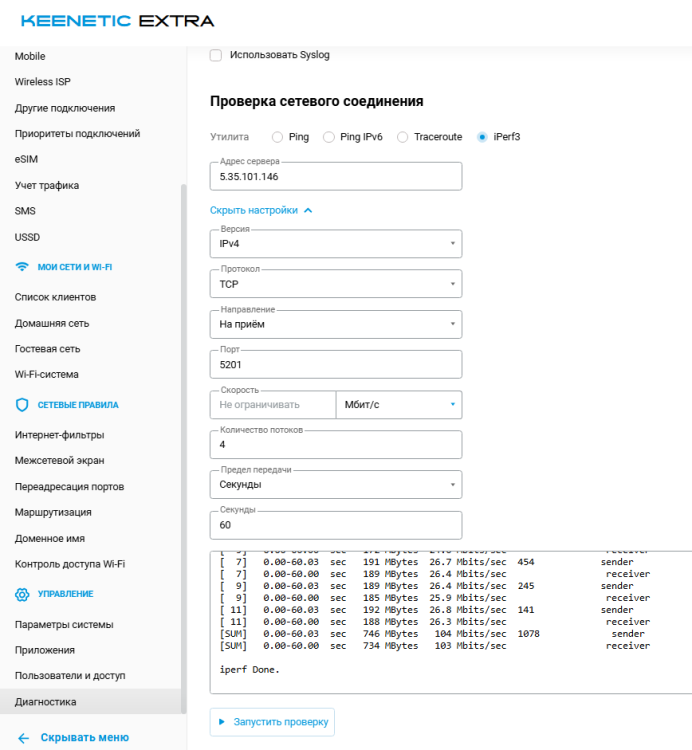The width and height of the screenshot is (692, 750).
Task: Click the shield icon beside СЕТЕВЫЕ ПРАВИЛА
Action: (22, 405)
